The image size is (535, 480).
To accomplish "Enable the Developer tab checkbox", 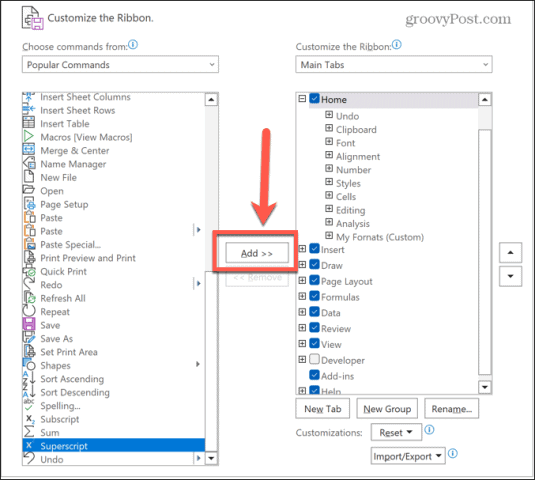I will click(315, 359).
